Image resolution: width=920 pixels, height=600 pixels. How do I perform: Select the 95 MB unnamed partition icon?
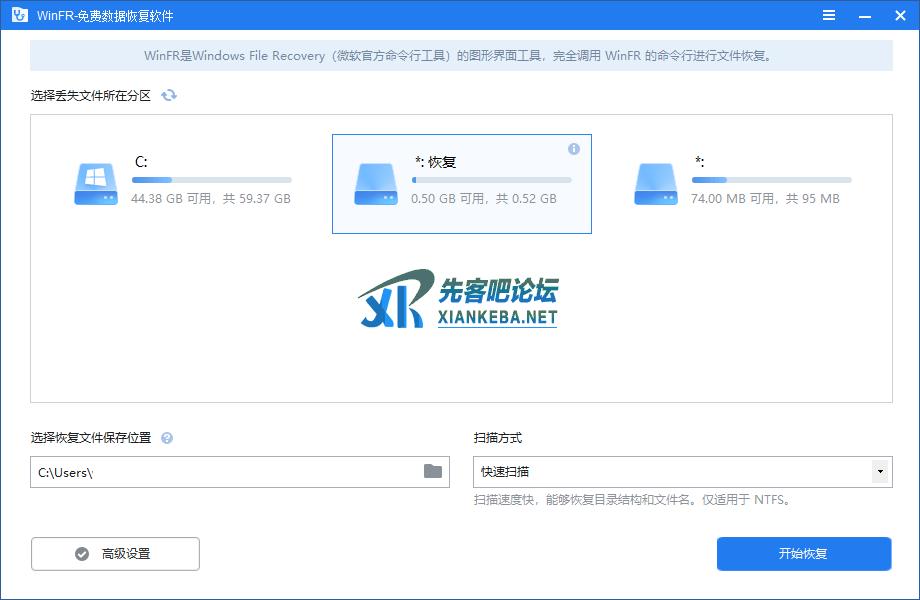click(x=655, y=184)
